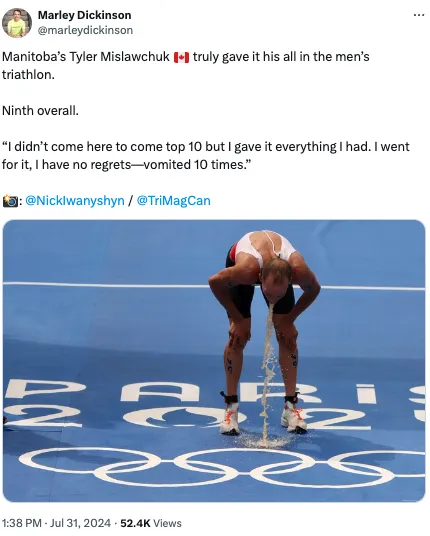
Task: Click the PARIS lettering in the photo
Action: tap(215, 391)
